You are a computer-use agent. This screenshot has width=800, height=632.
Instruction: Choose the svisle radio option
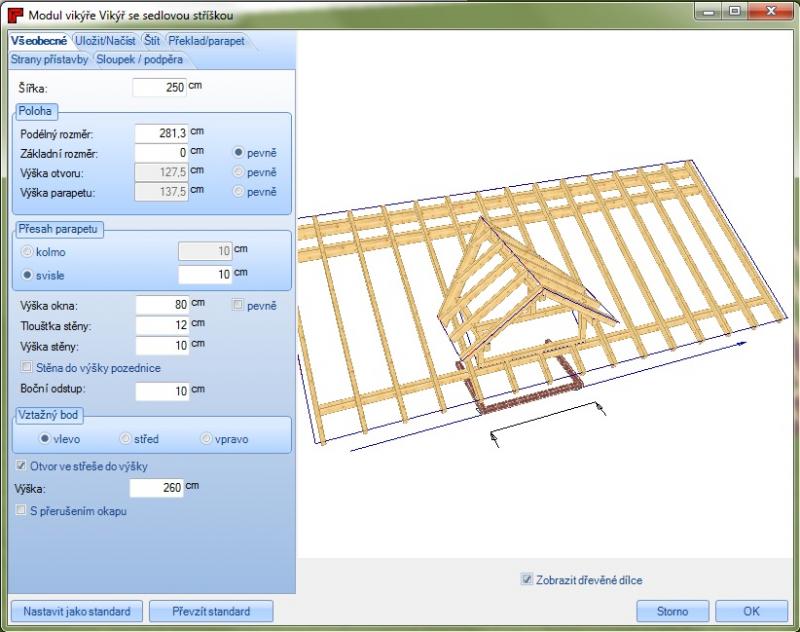click(27, 274)
